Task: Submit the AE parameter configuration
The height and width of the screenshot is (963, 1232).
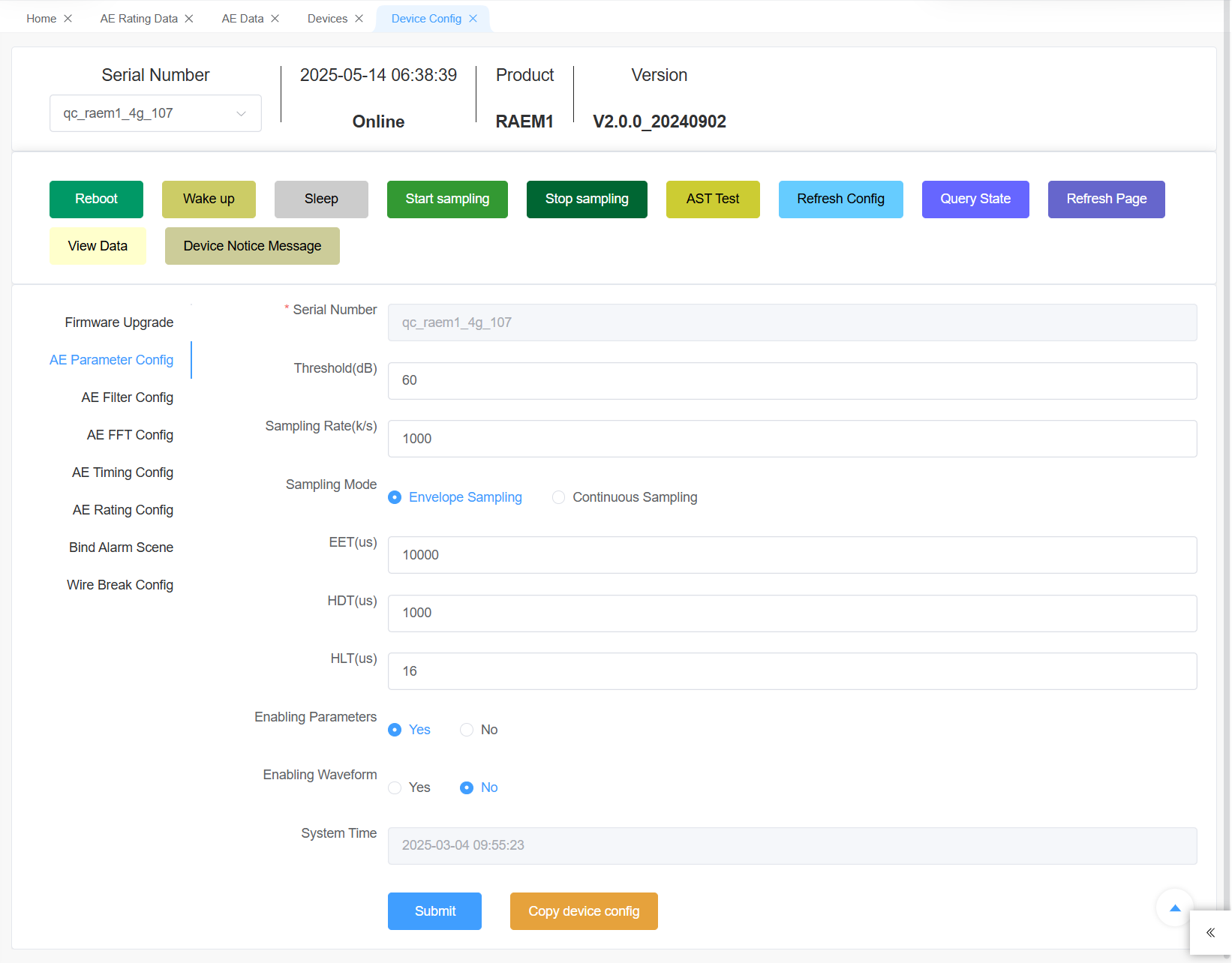Action: (434, 911)
